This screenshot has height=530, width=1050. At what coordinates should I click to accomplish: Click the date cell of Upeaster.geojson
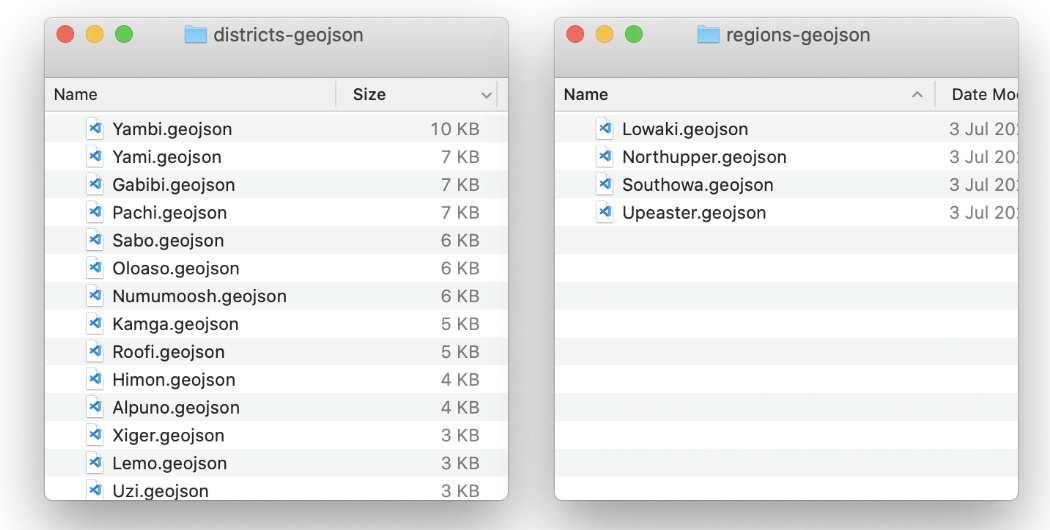983,212
